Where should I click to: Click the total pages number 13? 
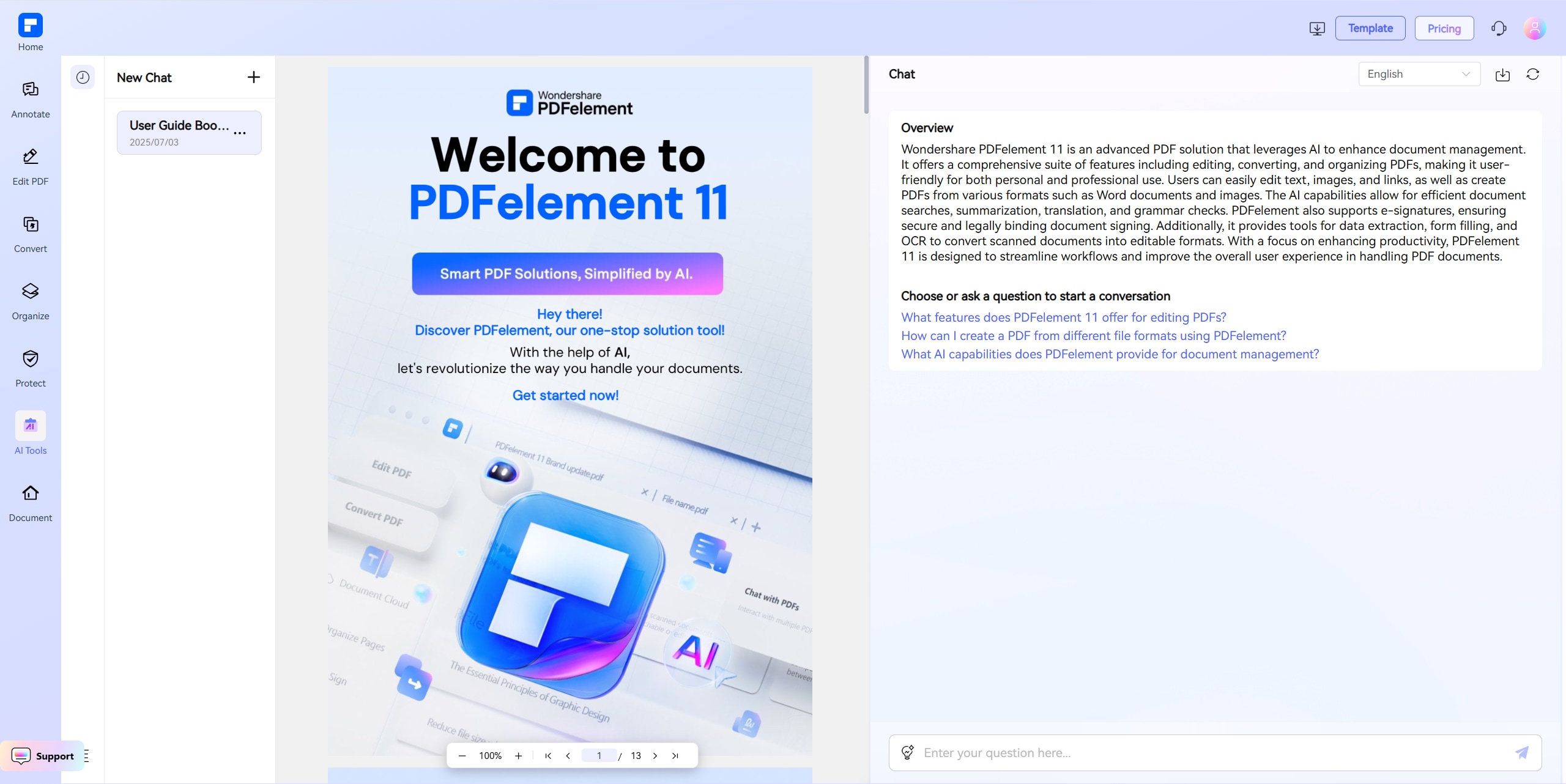click(x=636, y=756)
